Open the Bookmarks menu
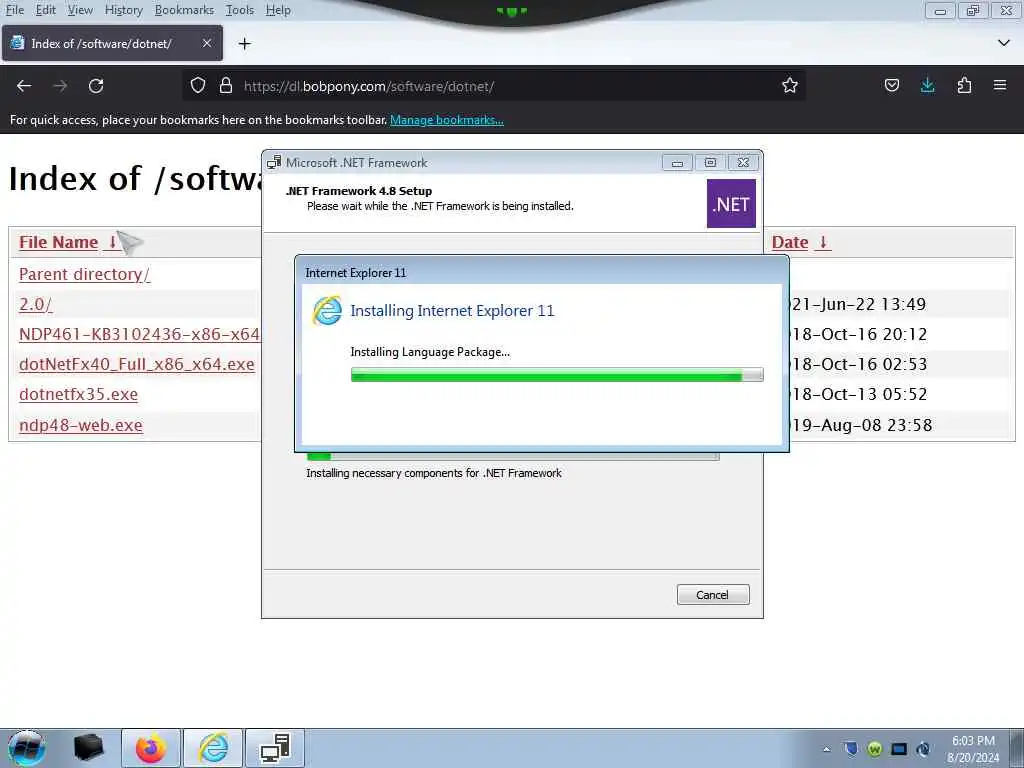The width and height of the screenshot is (1024, 768). [x=184, y=10]
